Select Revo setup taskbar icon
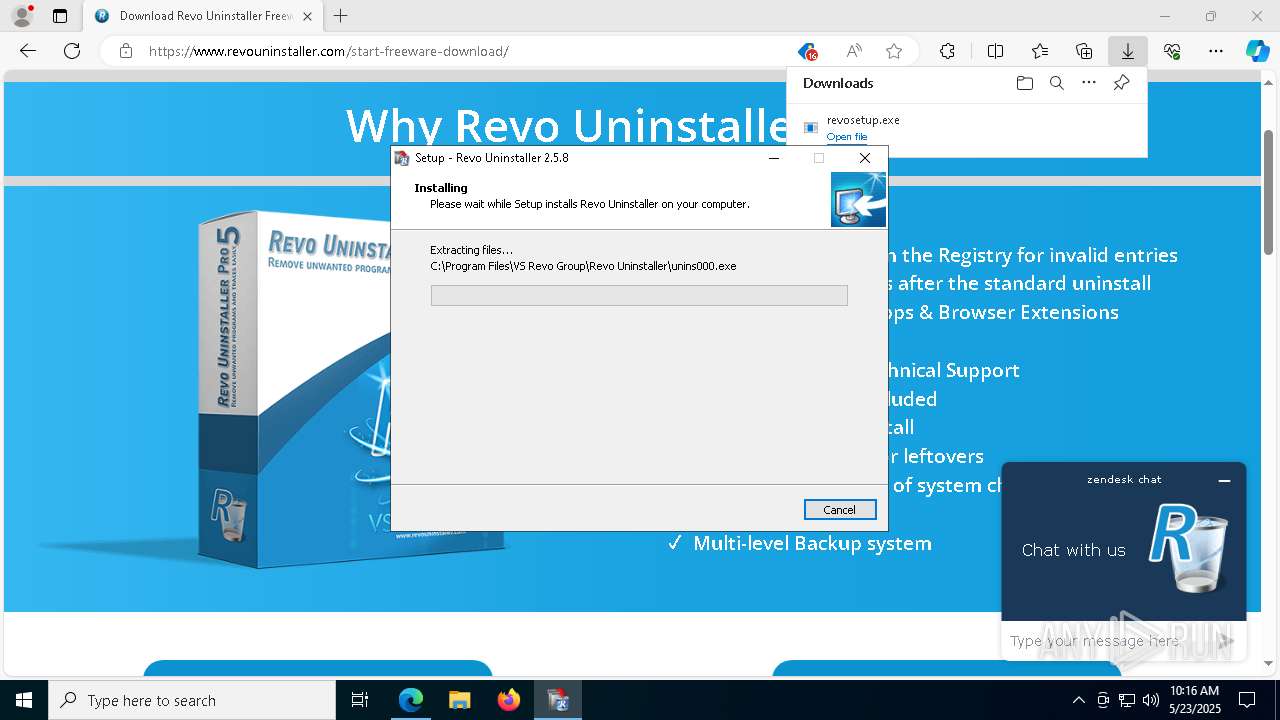1280x720 pixels. (557, 700)
